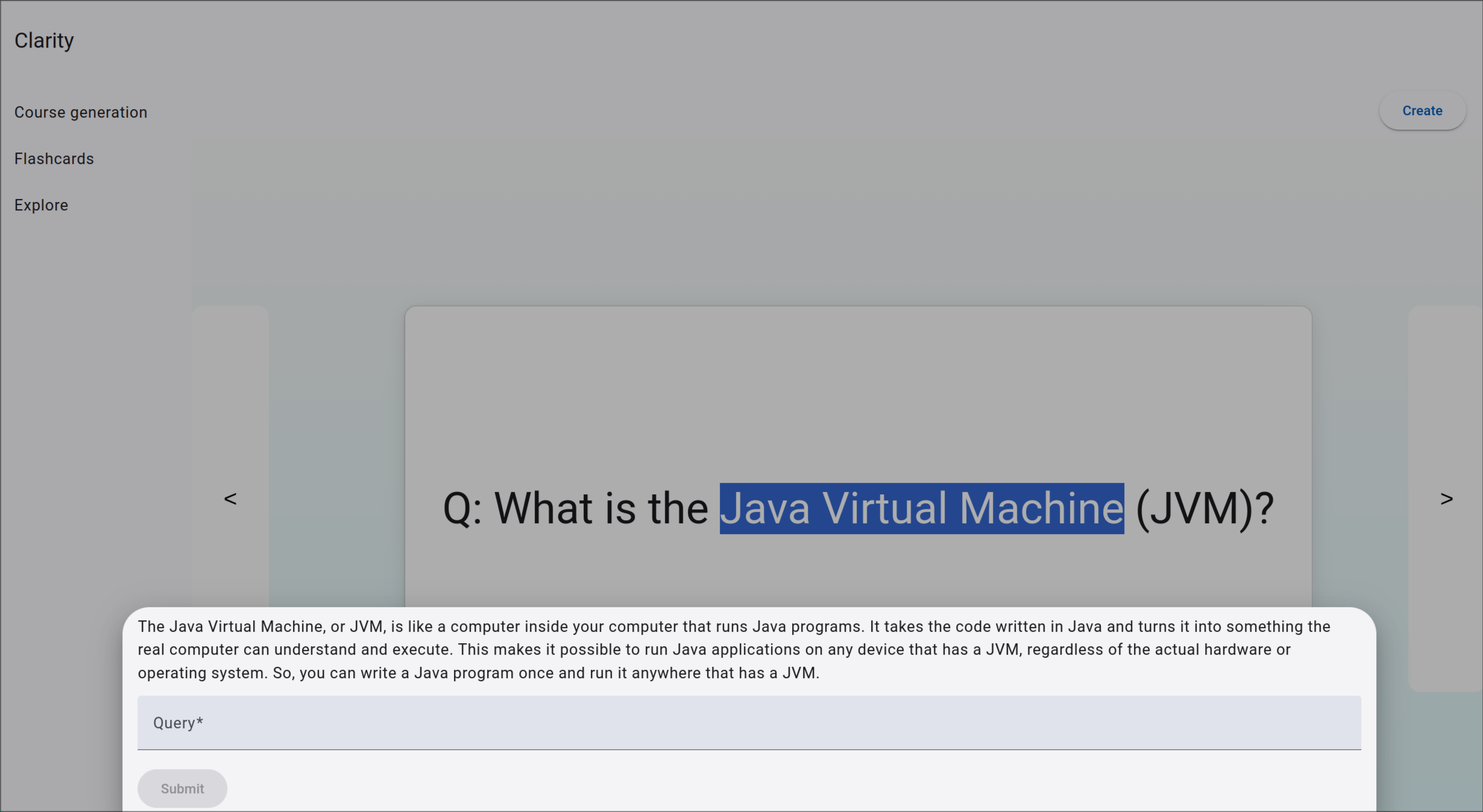Click the next flashcard arrow
1483x812 pixels.
1446,499
